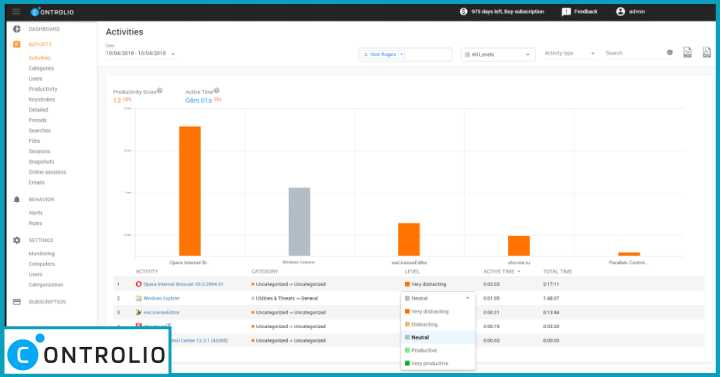Click the admin account icon
This screenshot has height=377, width=720.
coord(620,11)
